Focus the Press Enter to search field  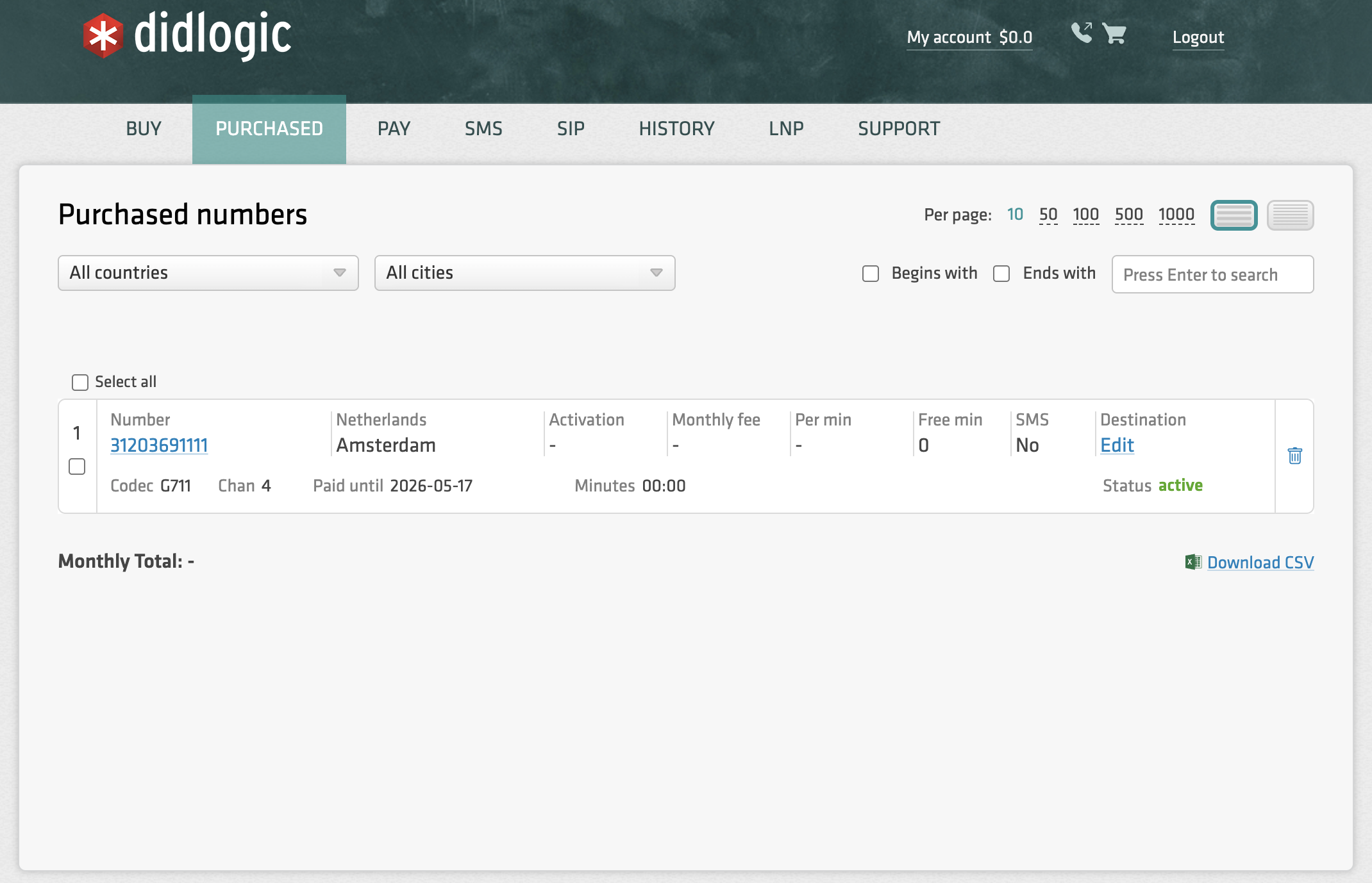point(1212,274)
